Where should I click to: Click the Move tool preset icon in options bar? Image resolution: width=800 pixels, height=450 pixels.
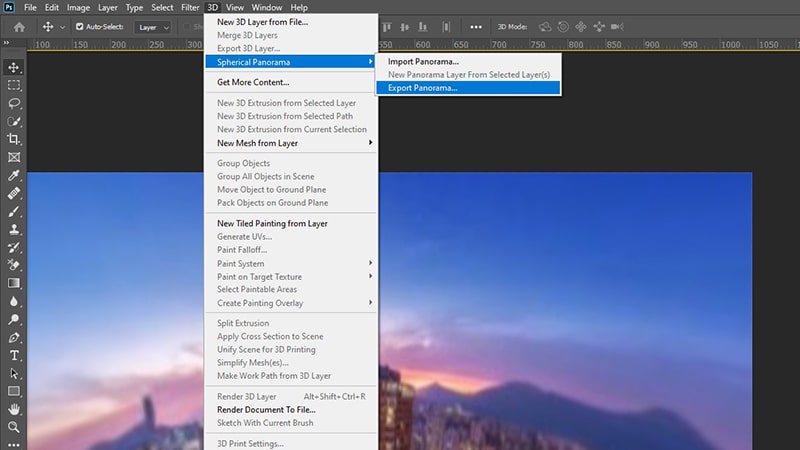pos(48,27)
